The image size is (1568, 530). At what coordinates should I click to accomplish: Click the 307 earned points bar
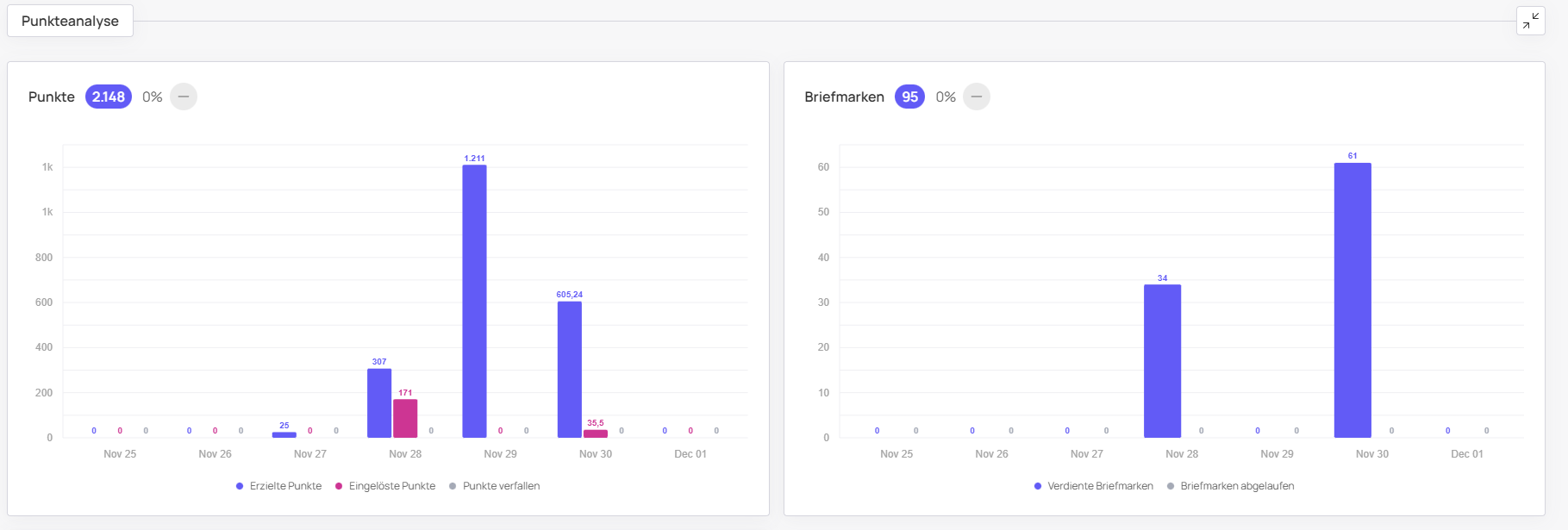click(379, 403)
